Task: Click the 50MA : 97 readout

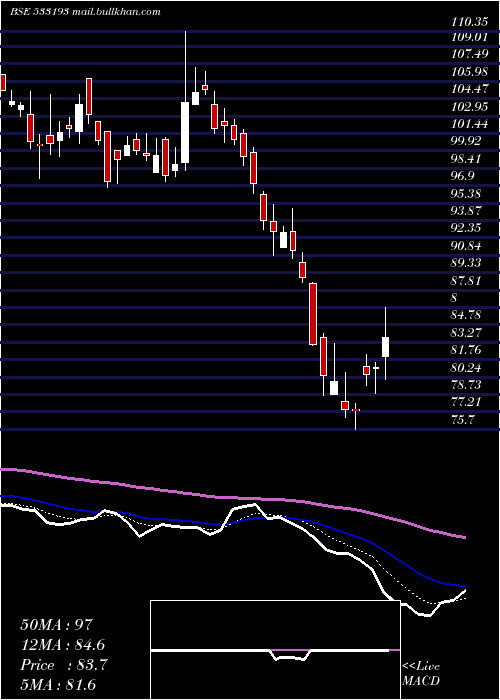Action: pos(58,625)
